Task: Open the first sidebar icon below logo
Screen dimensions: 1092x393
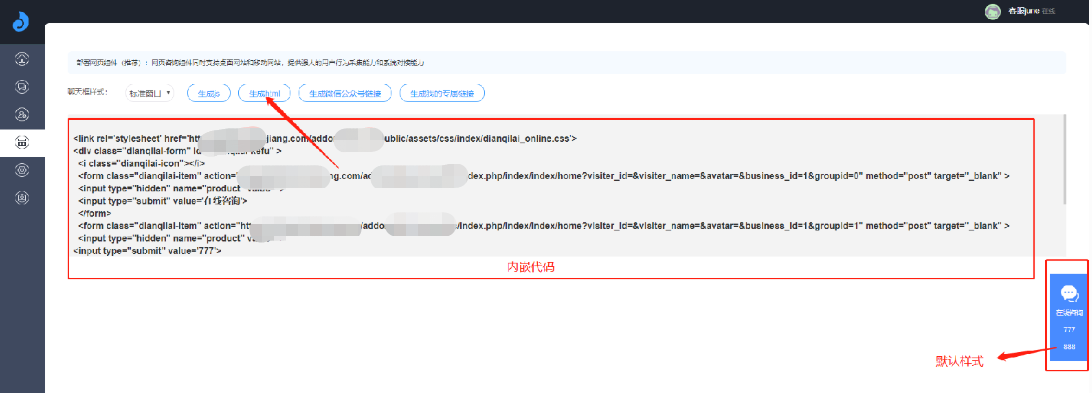Action: pos(22,59)
